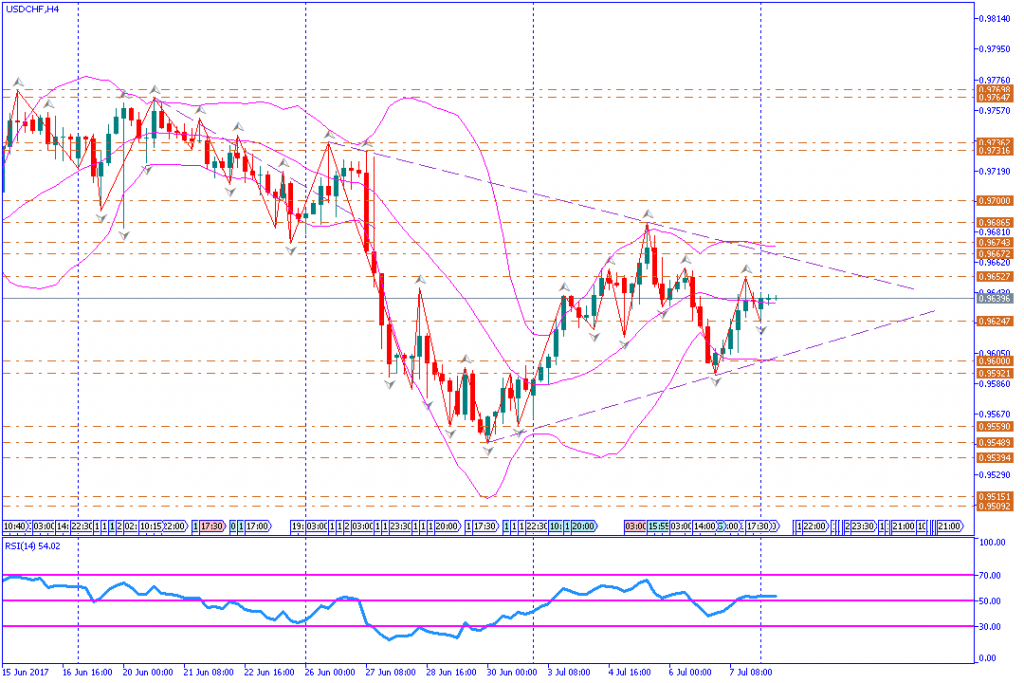Select the 0.97698 top resistance label
The height and width of the screenshot is (683, 1024).
point(994,90)
